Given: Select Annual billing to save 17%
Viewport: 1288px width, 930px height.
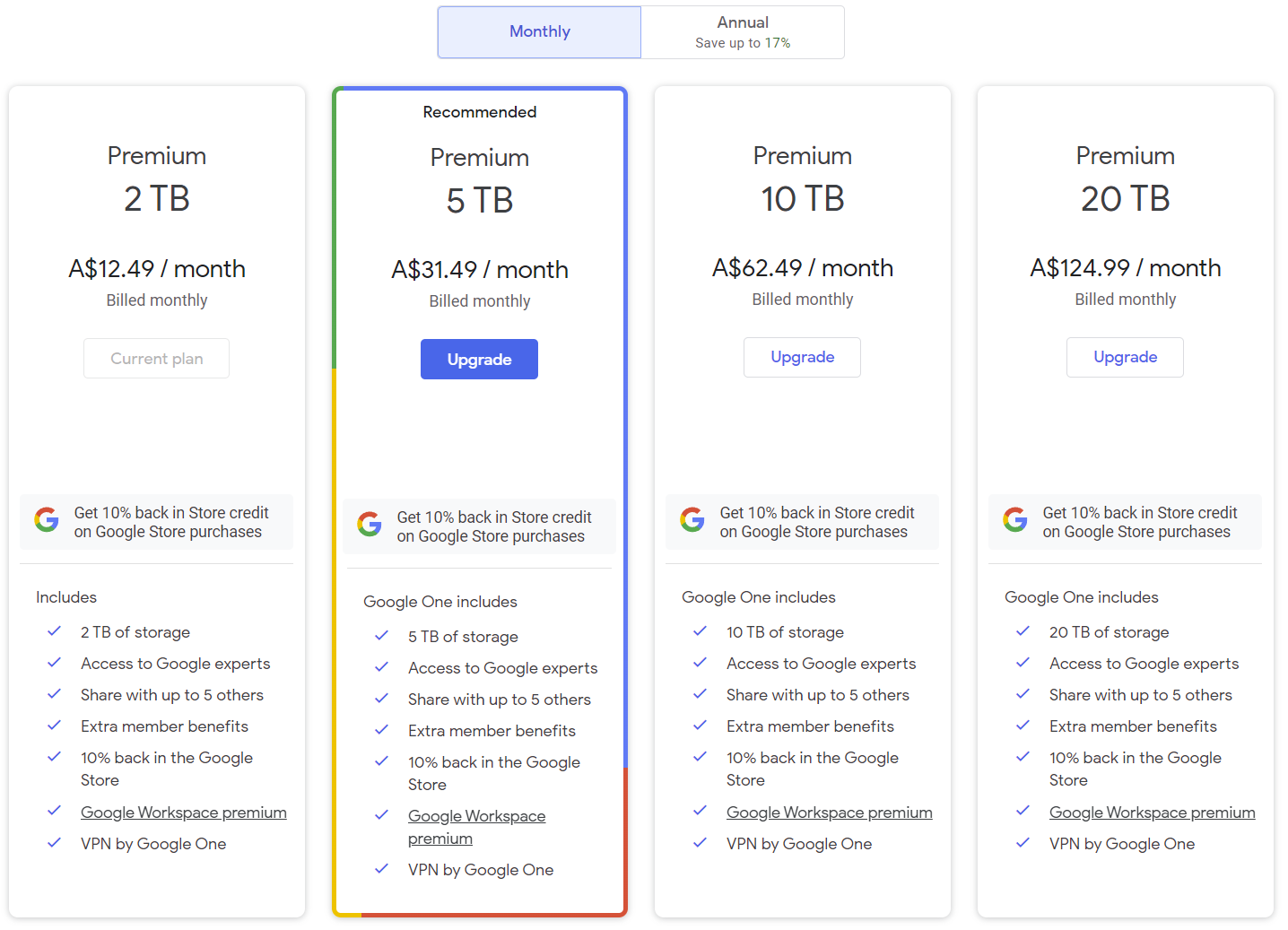Looking at the screenshot, I should tap(743, 32).
